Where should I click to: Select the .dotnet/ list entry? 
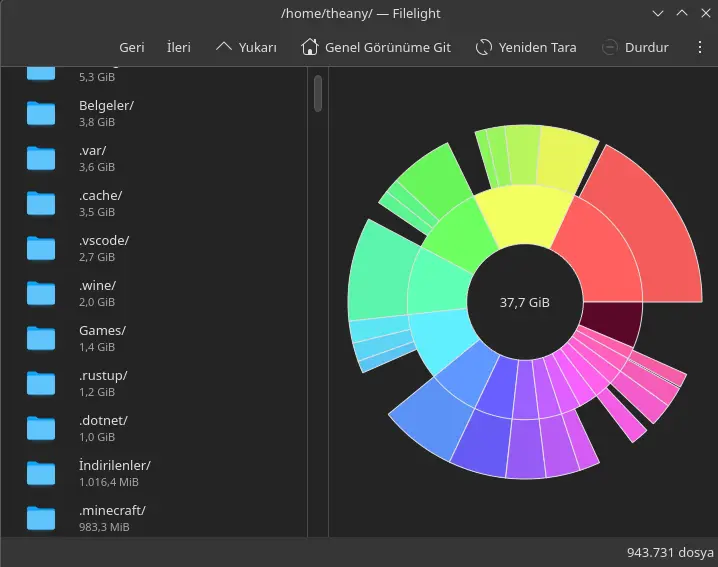click(x=153, y=428)
